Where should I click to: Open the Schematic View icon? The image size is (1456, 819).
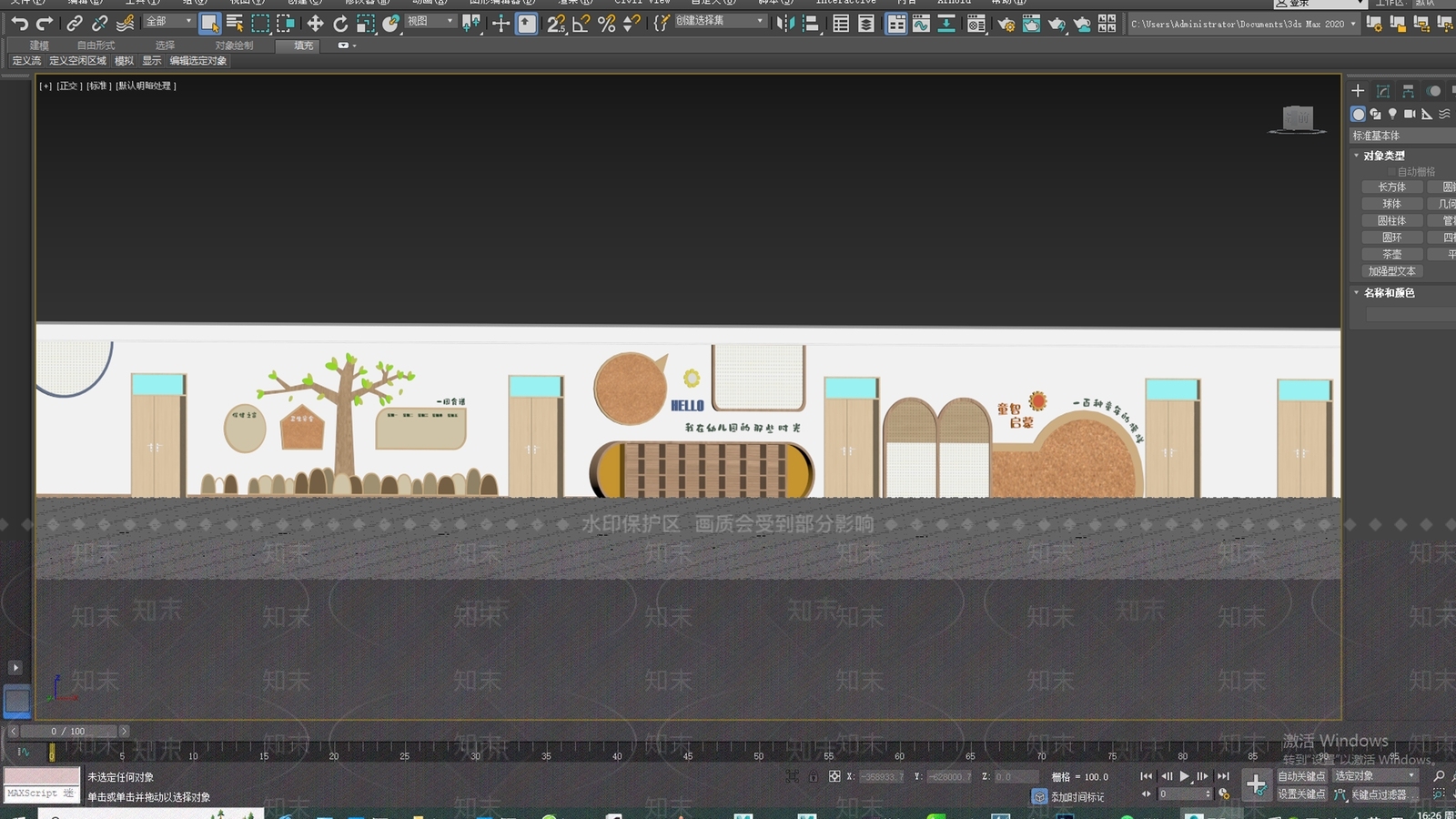tap(946, 24)
